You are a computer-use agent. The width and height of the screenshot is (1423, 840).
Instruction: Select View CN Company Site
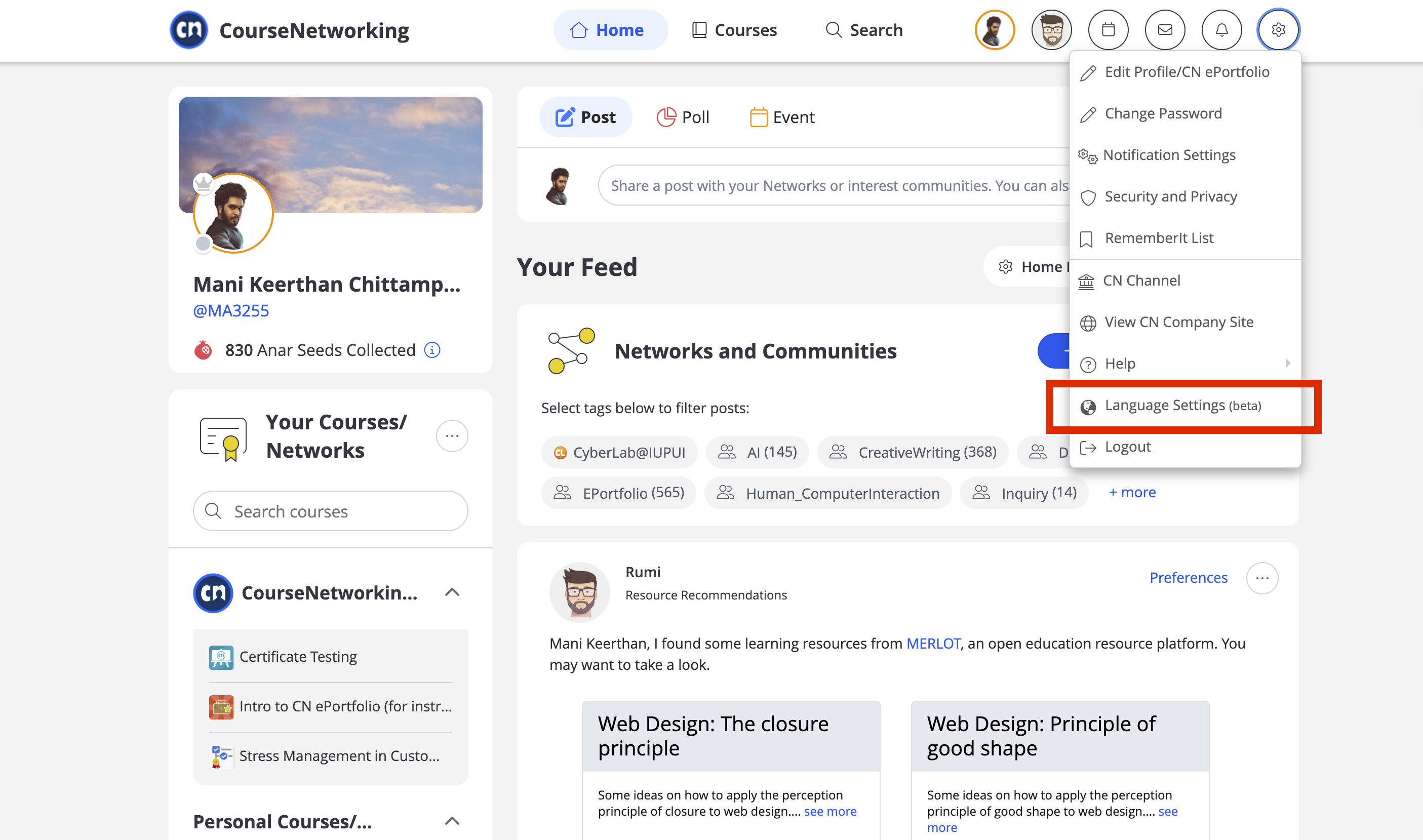click(x=1184, y=322)
